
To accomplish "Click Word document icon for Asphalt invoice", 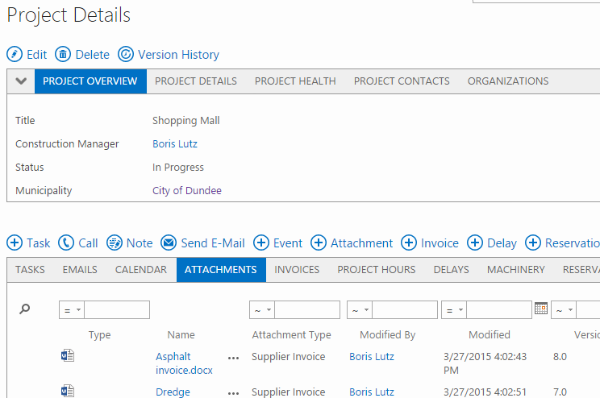I will coord(67,356).
